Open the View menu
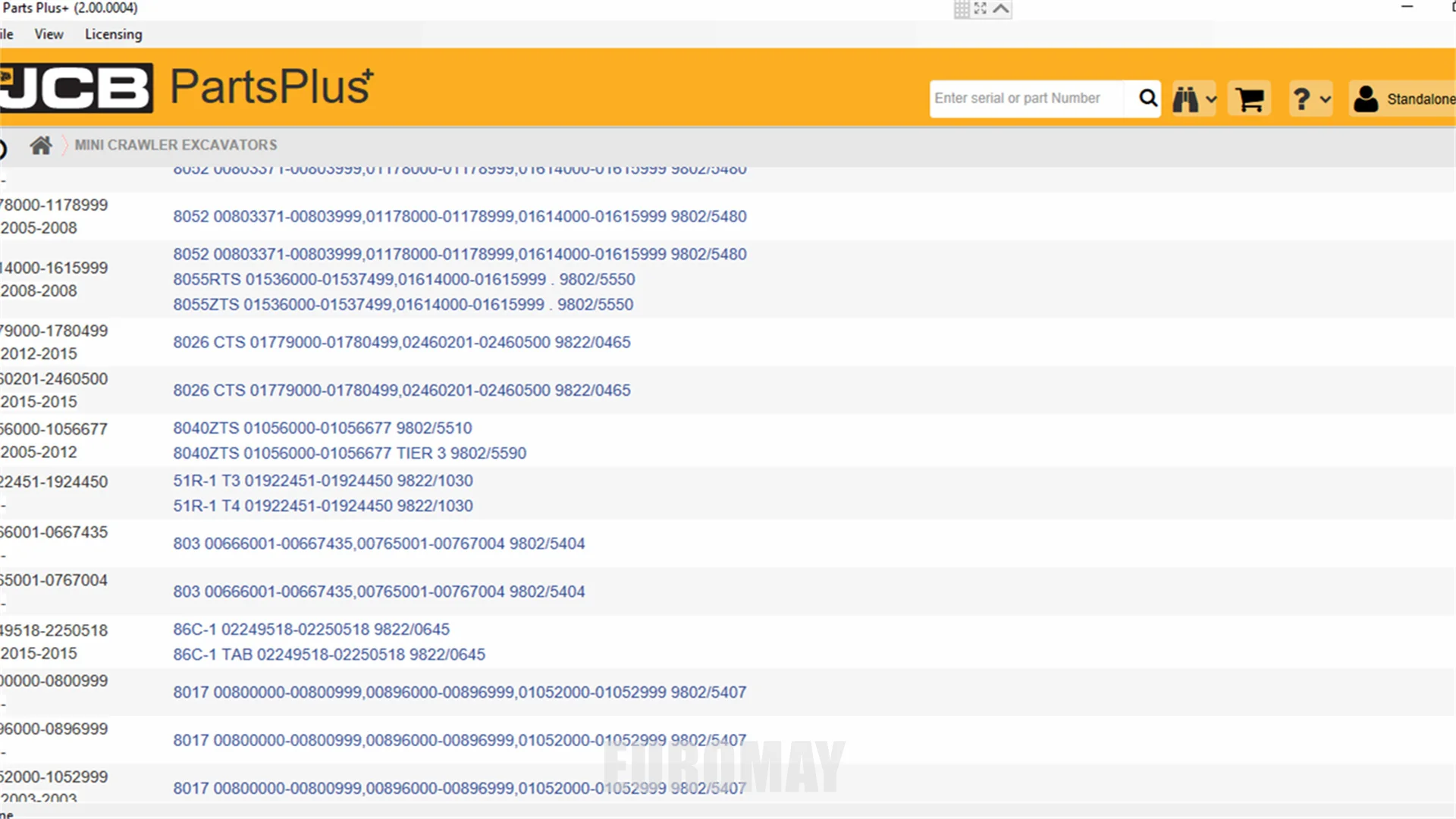Viewport: 1456px width, 819px height. pyautogui.click(x=49, y=34)
